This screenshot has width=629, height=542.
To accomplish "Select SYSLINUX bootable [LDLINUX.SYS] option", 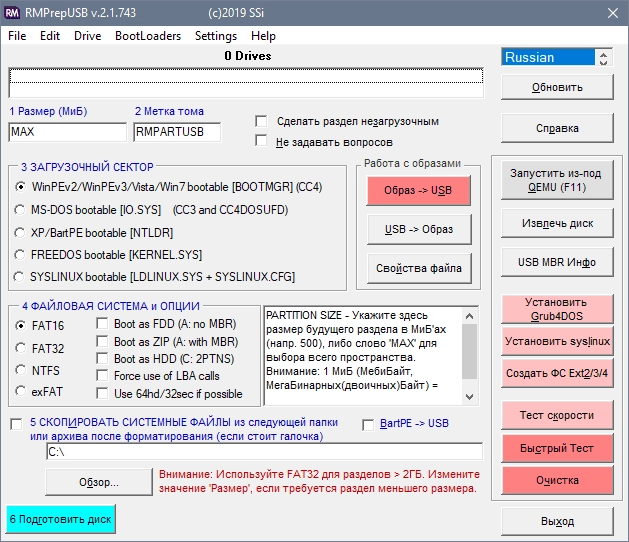I will 19,277.
